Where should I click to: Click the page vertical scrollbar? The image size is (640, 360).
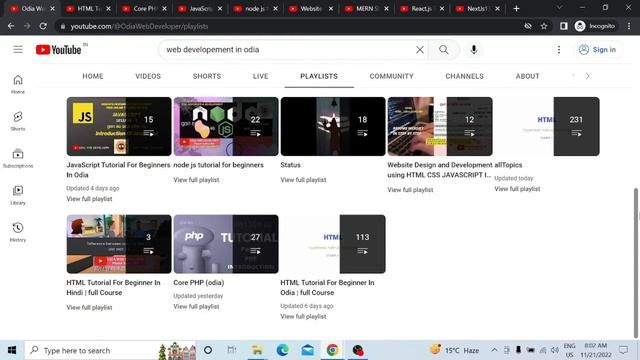pyautogui.click(x=636, y=263)
